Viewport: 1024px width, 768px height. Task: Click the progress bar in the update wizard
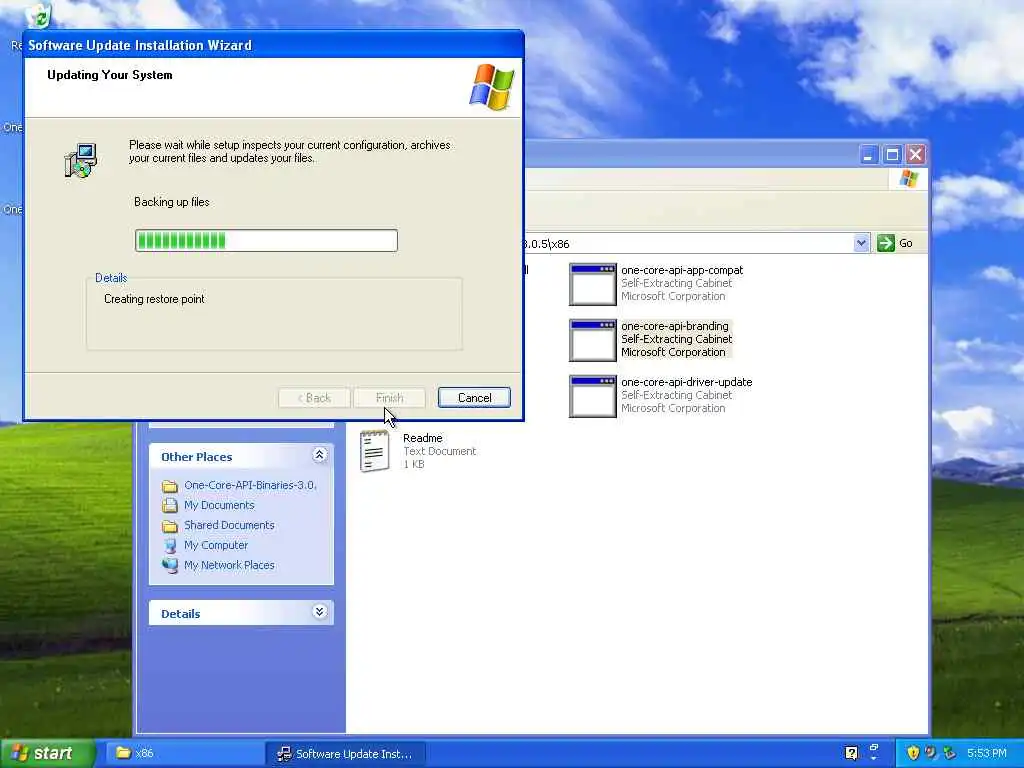coord(266,240)
